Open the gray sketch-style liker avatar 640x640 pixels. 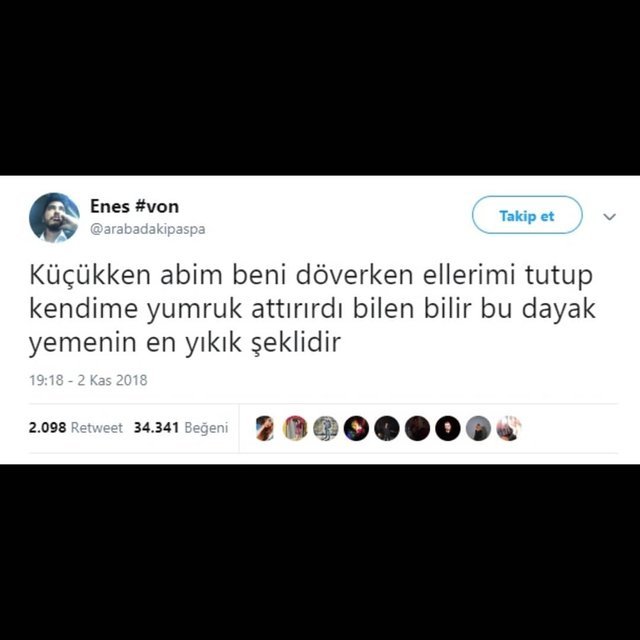[326, 428]
